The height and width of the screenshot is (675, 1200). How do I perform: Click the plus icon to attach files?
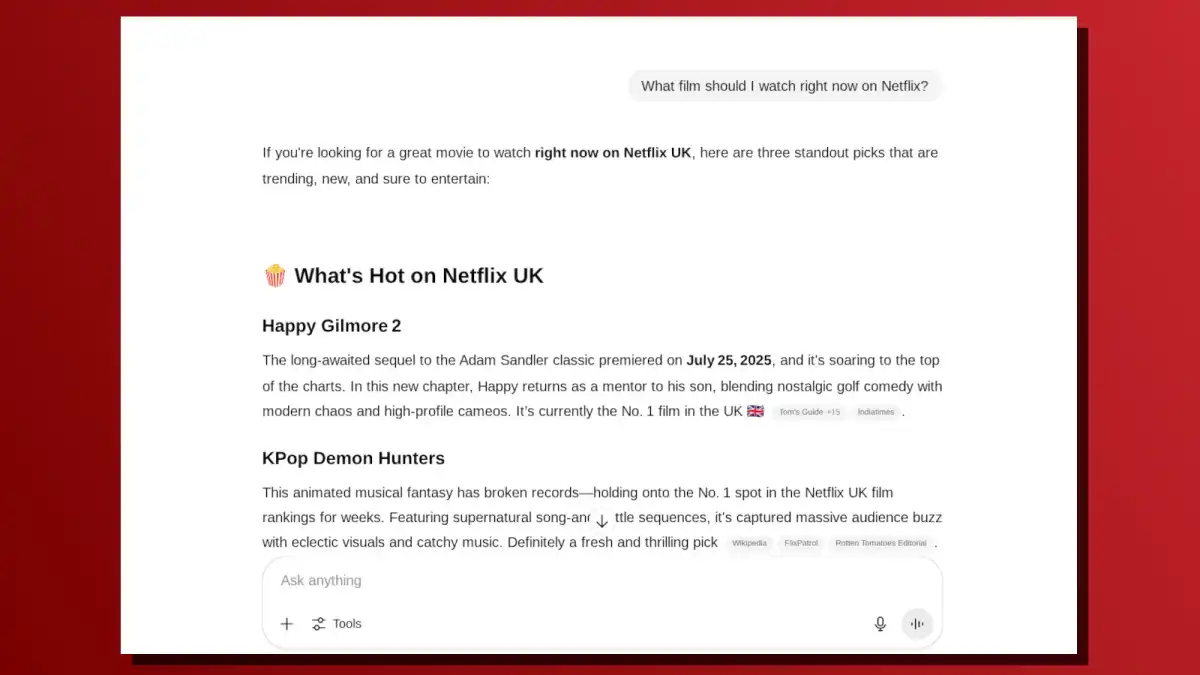point(287,624)
